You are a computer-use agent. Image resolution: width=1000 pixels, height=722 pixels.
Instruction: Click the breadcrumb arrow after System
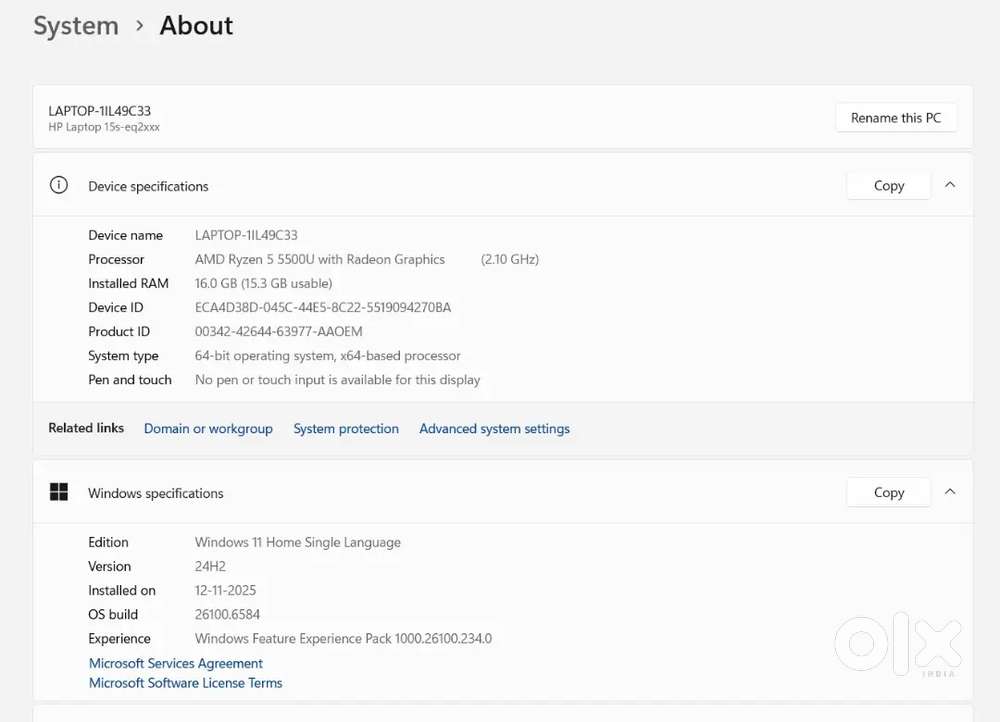click(139, 26)
